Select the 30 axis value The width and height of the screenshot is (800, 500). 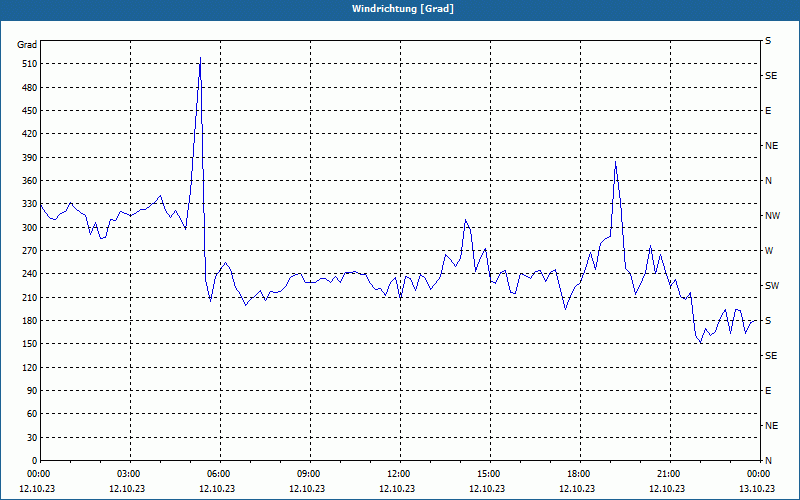31,438
